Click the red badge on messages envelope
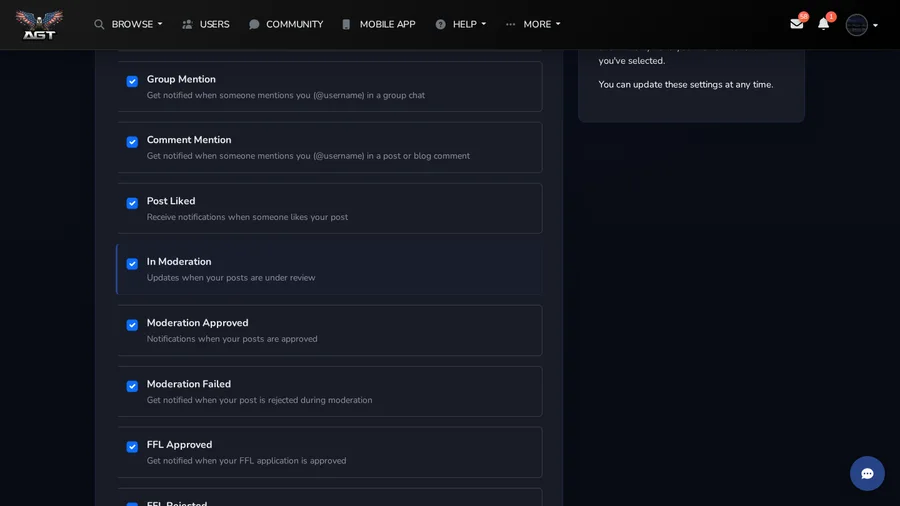Viewport: 900px width, 506px height. (x=804, y=17)
